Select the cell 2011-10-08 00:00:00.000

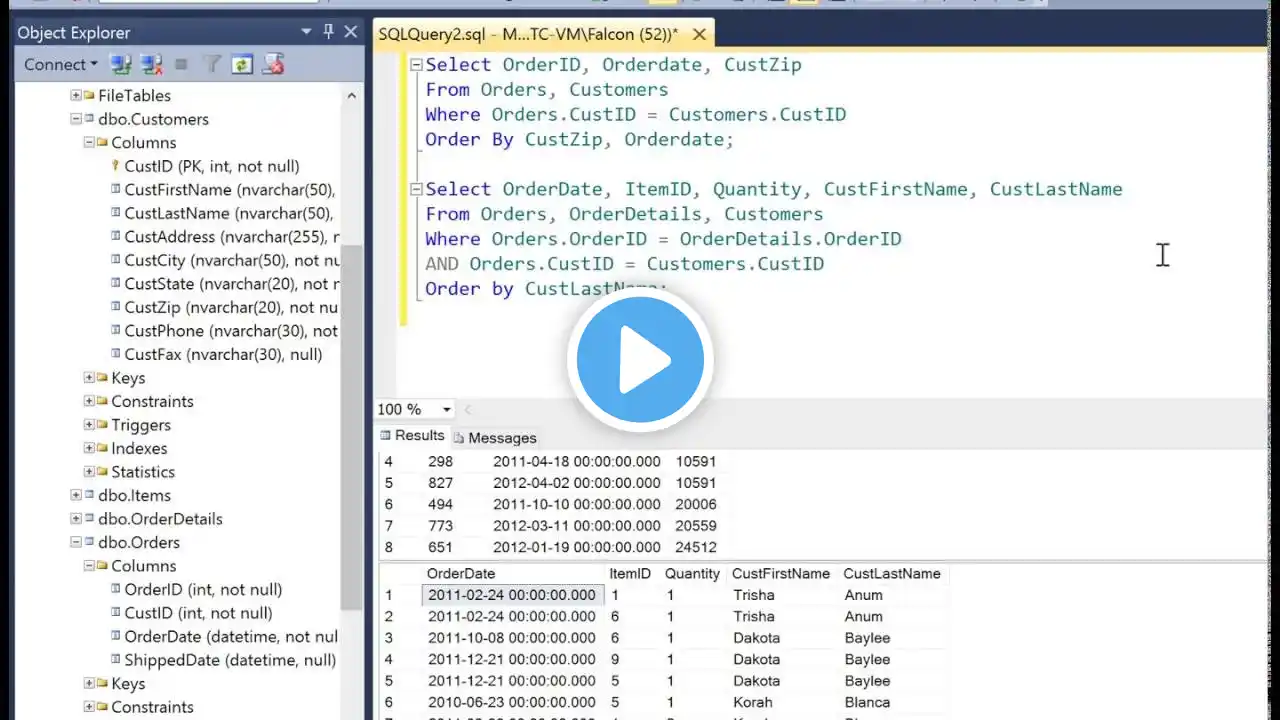[x=513, y=638]
